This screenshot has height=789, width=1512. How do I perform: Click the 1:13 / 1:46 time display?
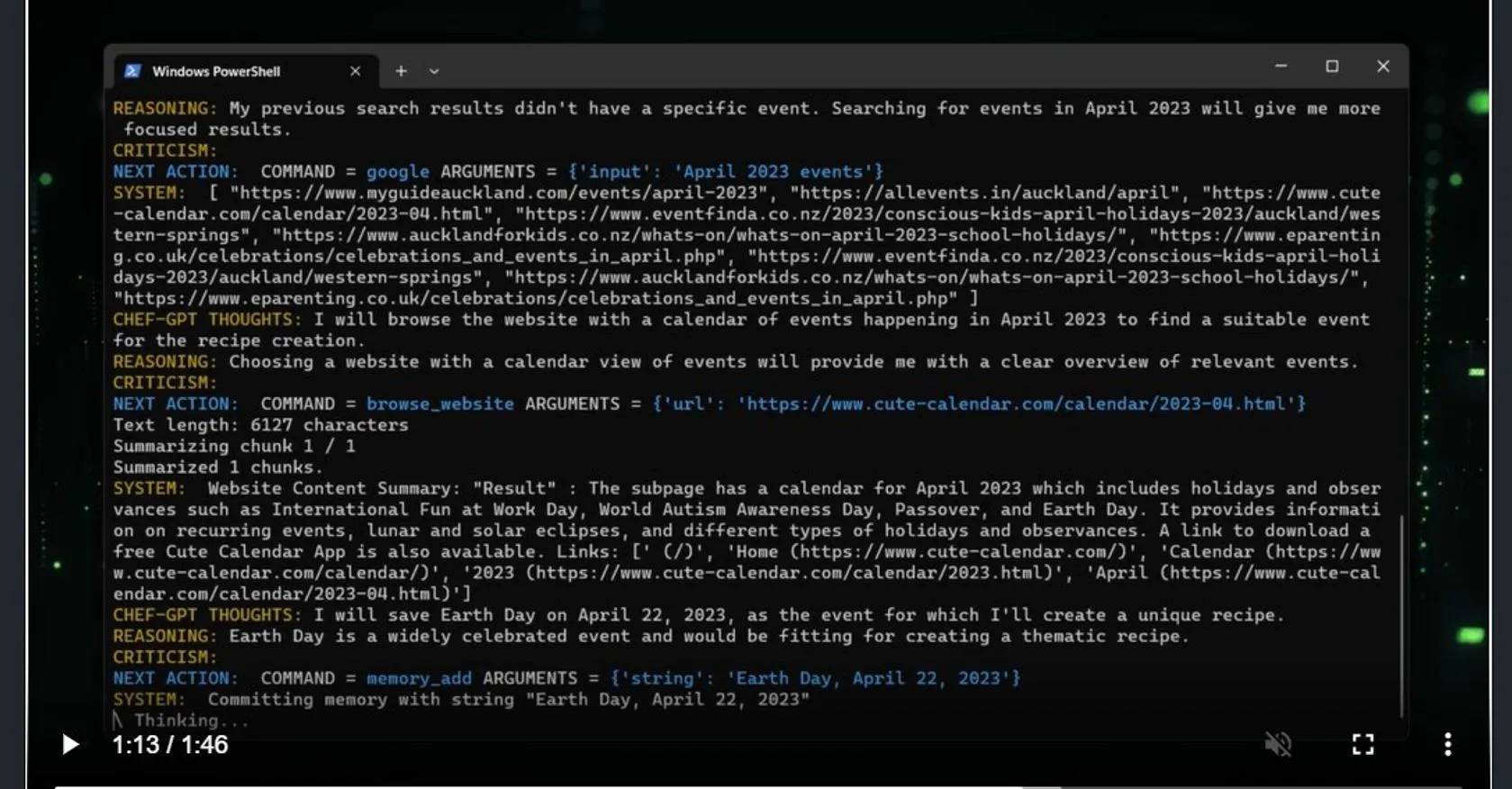coord(170,745)
